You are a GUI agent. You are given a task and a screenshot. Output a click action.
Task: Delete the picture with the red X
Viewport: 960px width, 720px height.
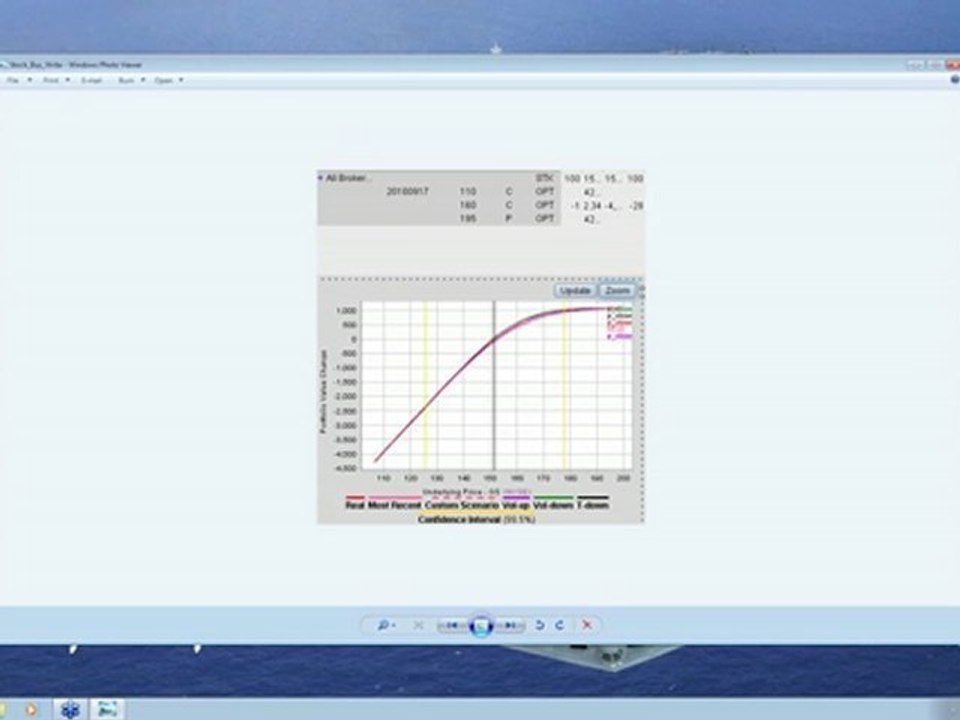pos(587,625)
